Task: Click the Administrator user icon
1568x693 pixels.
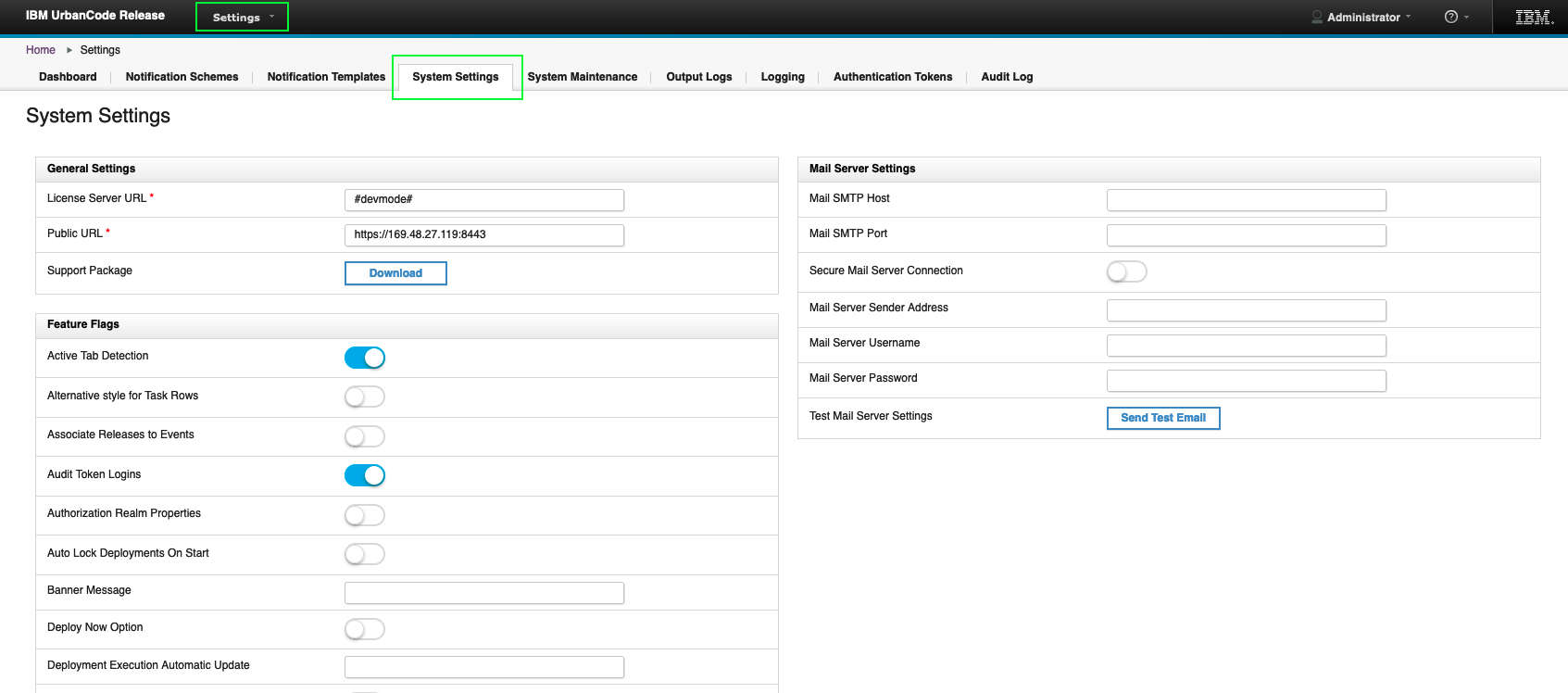Action: click(1317, 17)
